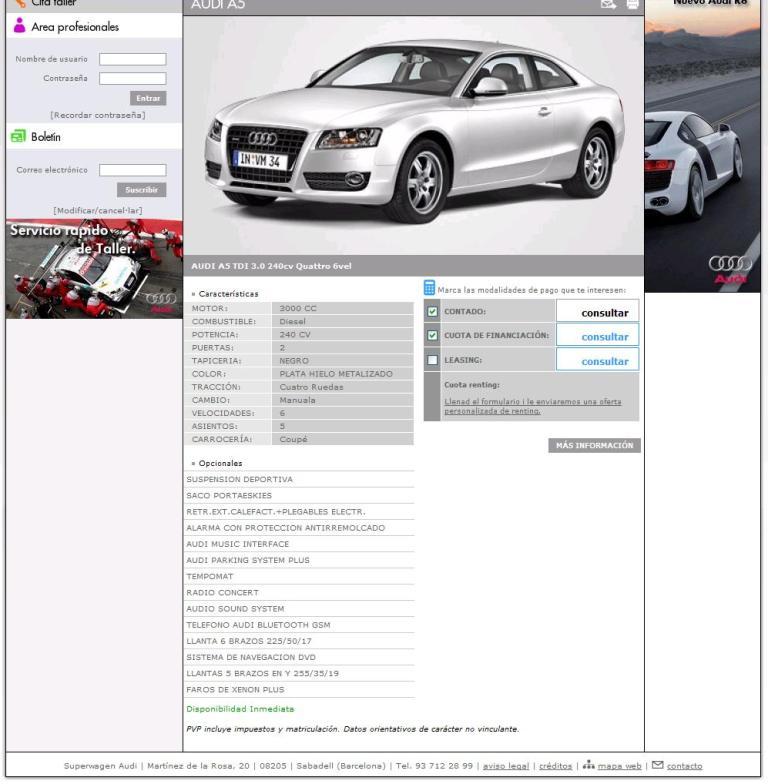Click the AUDI MUSIC INTERFACE row

point(299,544)
